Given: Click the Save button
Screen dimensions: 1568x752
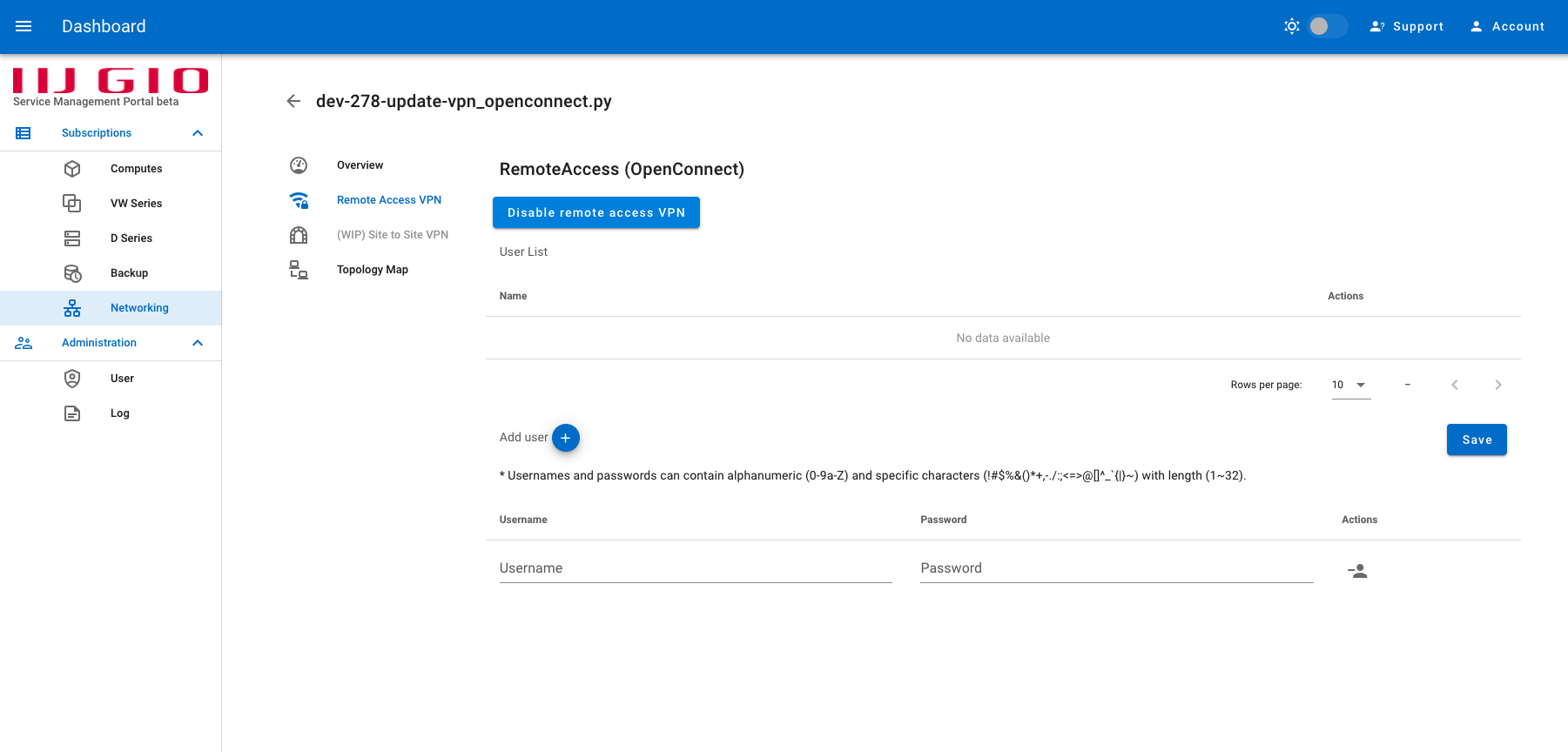Looking at the screenshot, I should (1477, 440).
